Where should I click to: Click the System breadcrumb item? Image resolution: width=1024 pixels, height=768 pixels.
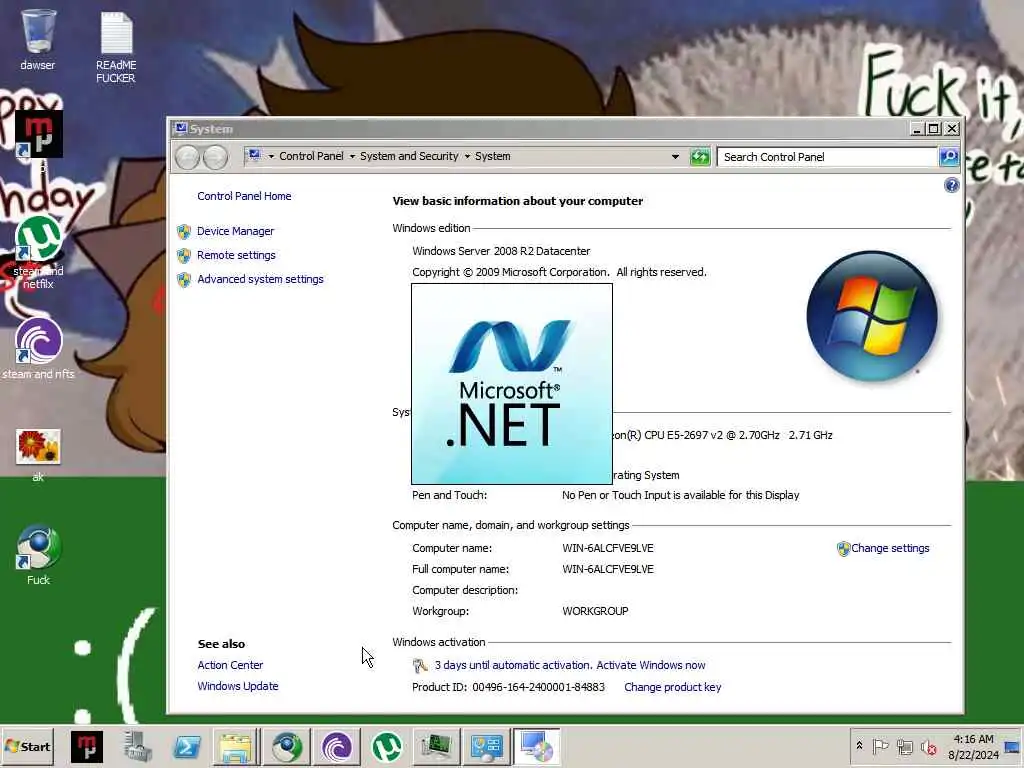pos(492,156)
